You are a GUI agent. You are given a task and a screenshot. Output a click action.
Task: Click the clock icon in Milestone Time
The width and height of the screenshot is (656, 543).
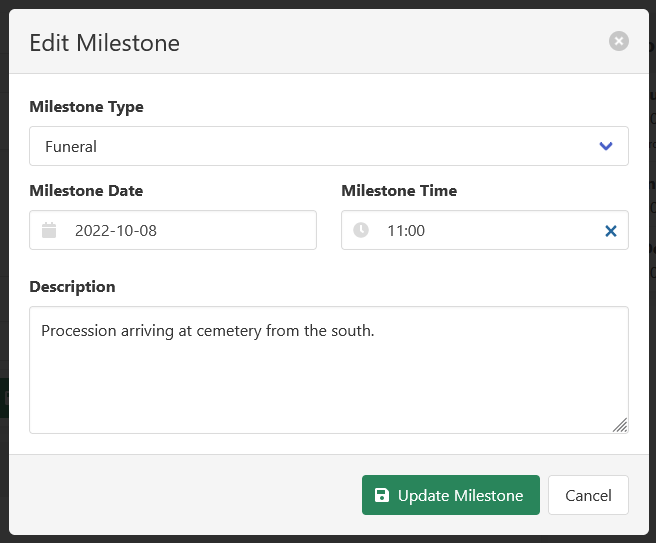(x=361, y=230)
